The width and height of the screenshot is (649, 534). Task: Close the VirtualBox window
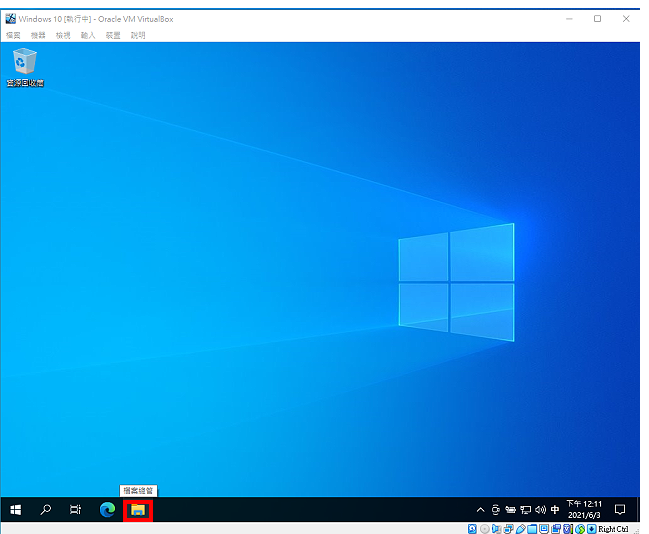[626, 19]
